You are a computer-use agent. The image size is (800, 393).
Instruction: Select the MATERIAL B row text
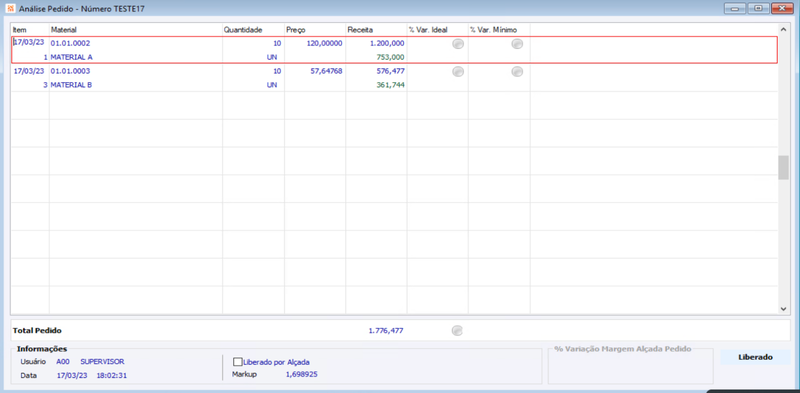[71, 85]
